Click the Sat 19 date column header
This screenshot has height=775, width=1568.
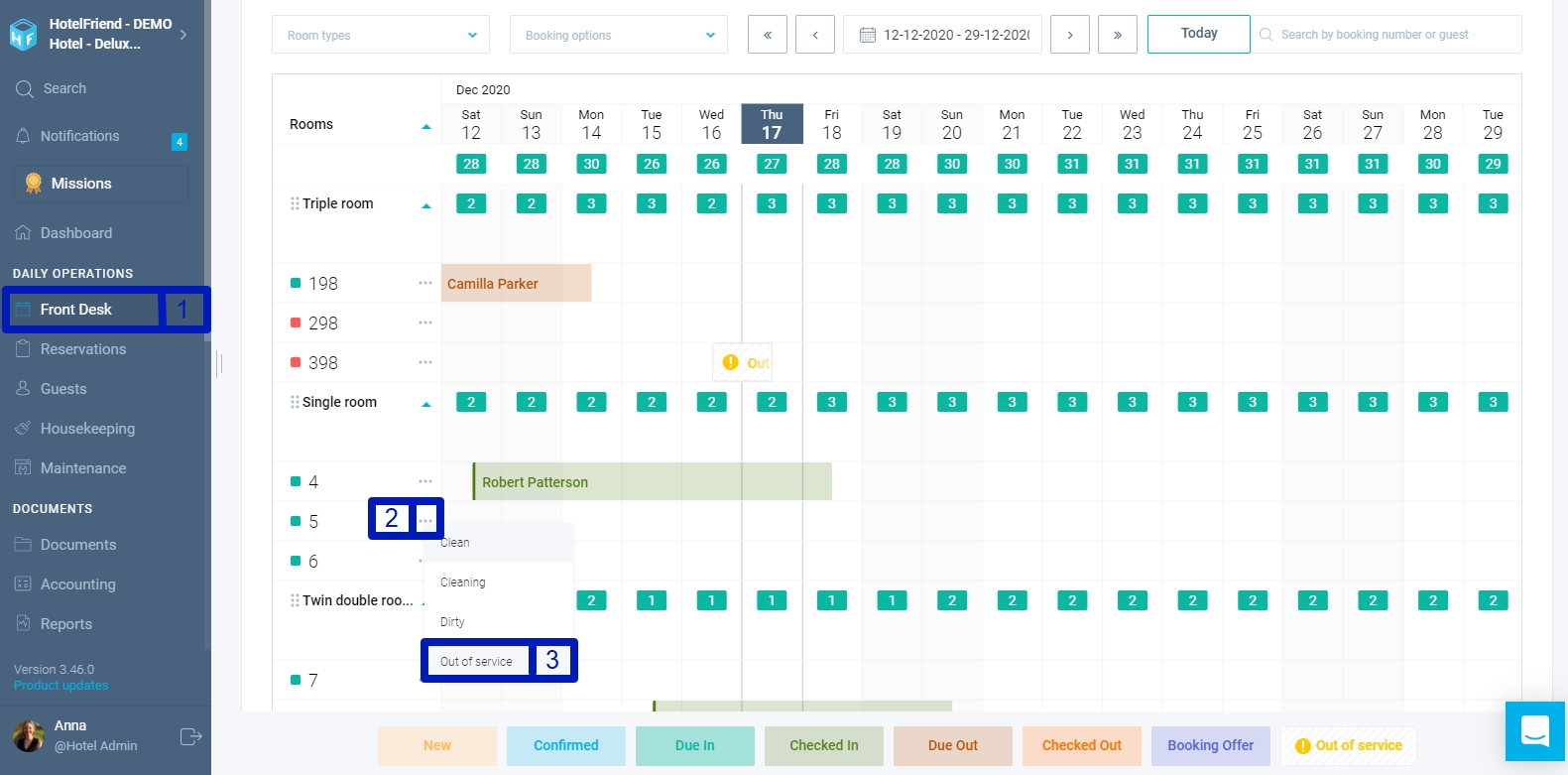click(x=892, y=124)
